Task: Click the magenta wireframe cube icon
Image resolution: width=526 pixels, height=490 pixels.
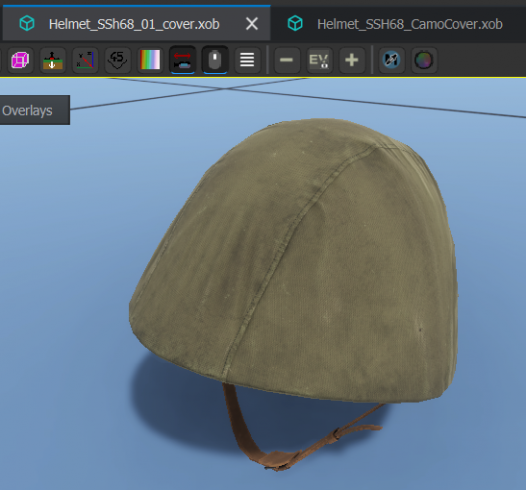Action: [20, 60]
